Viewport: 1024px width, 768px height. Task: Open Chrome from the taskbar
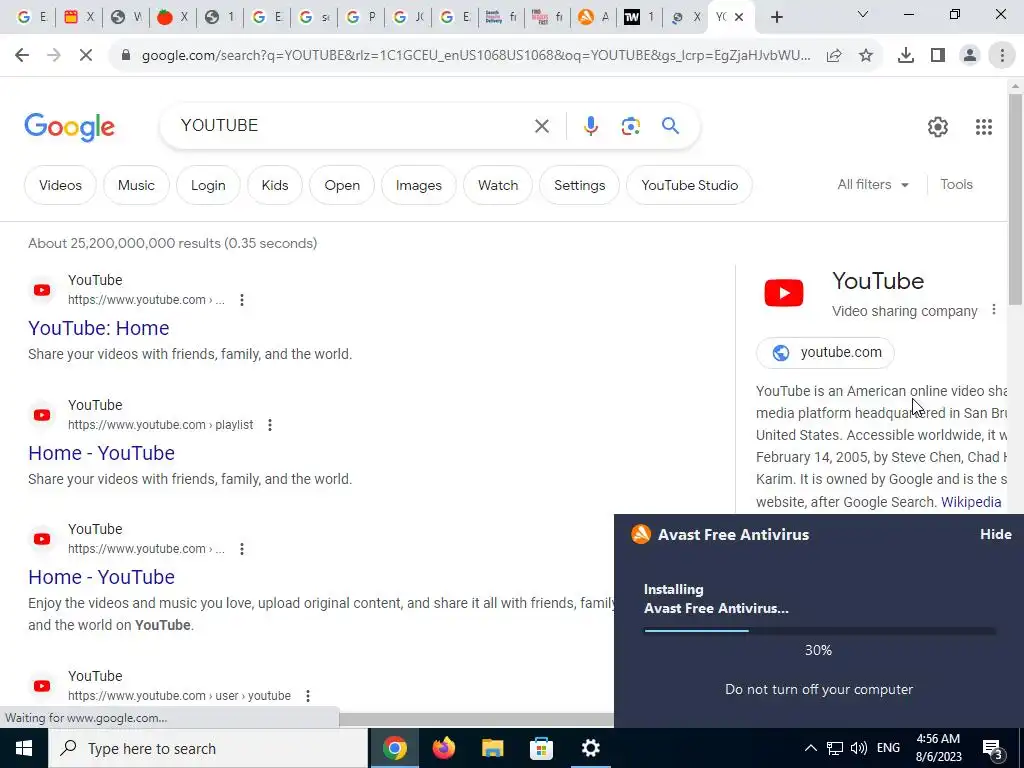(395, 748)
